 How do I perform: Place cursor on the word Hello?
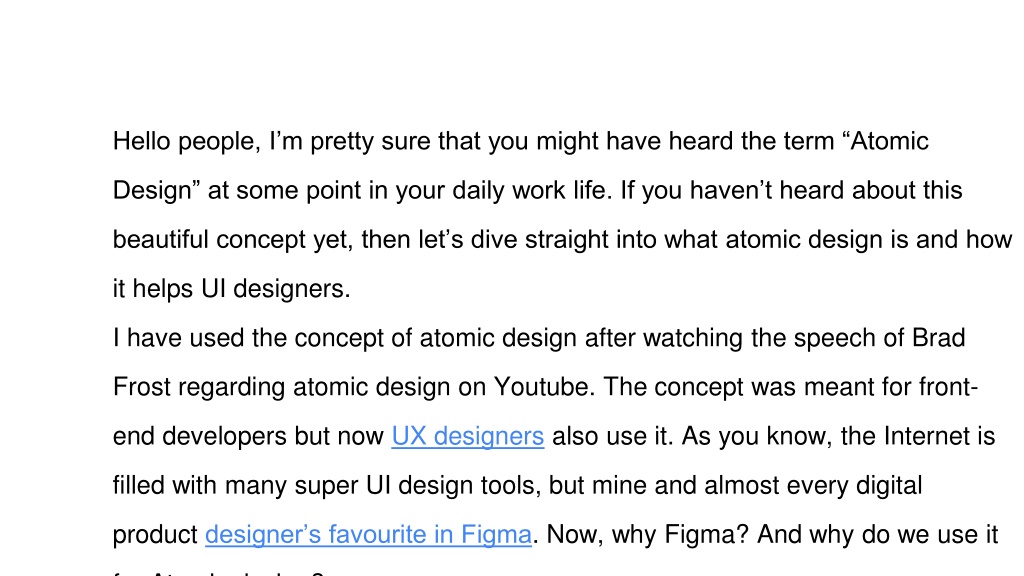tap(142, 141)
